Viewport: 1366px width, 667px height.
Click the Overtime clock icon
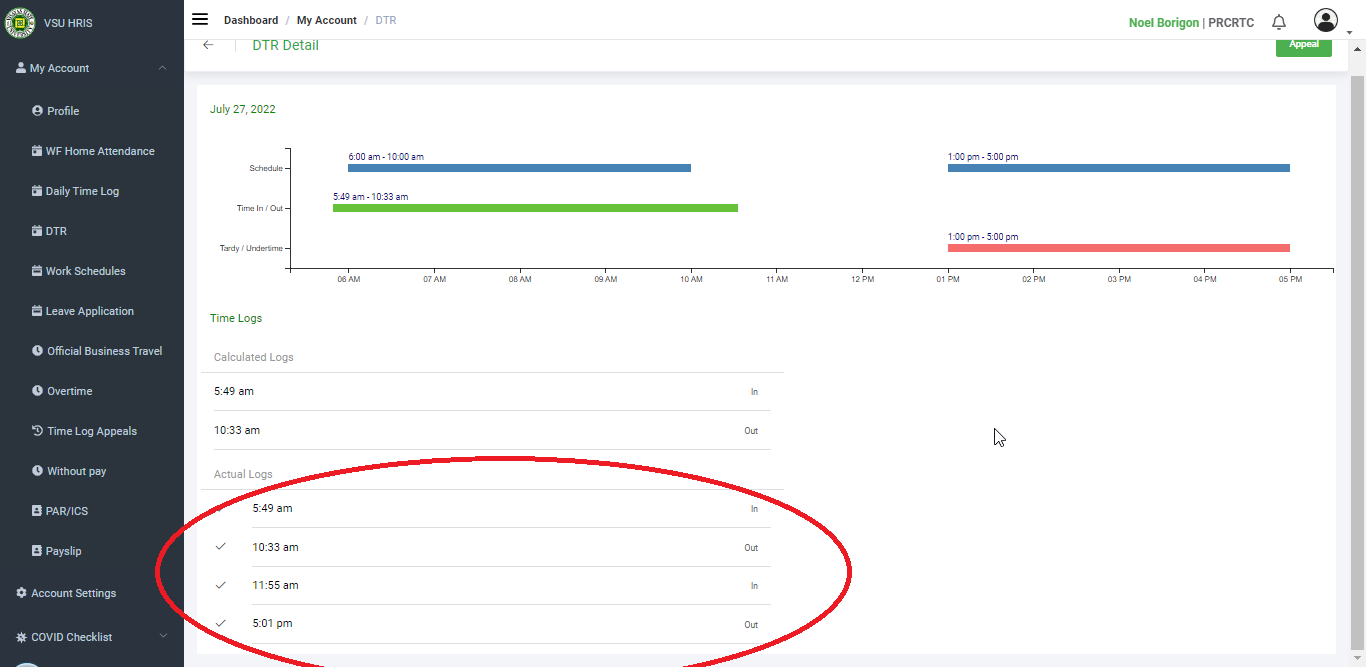(38, 391)
